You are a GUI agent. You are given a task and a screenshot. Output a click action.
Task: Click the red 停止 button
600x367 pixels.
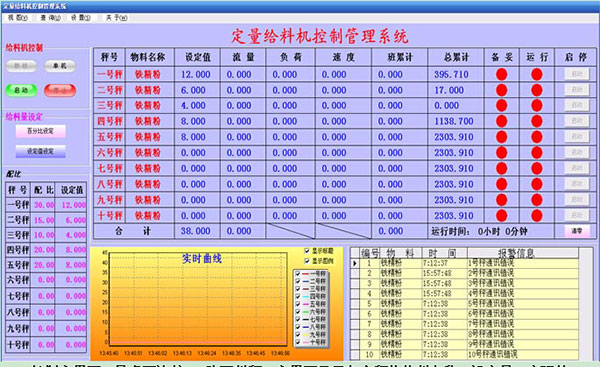(x=60, y=90)
